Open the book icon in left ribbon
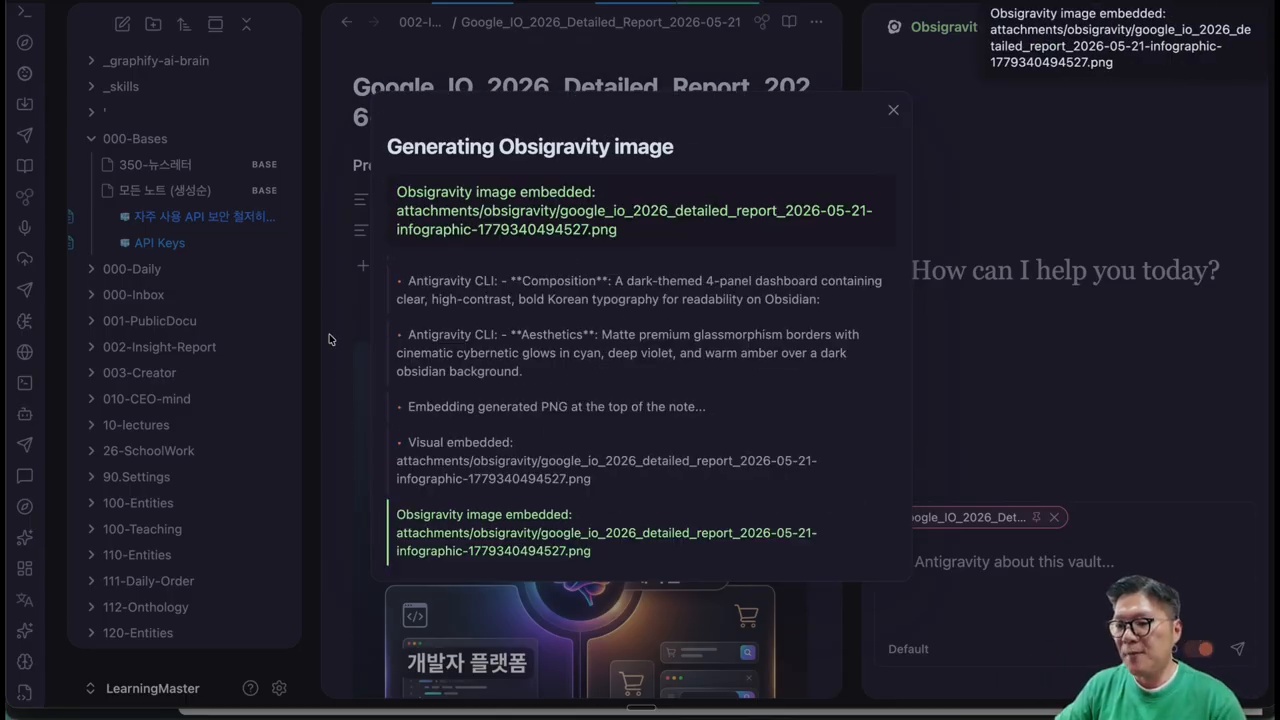1280x720 pixels. tap(25, 166)
